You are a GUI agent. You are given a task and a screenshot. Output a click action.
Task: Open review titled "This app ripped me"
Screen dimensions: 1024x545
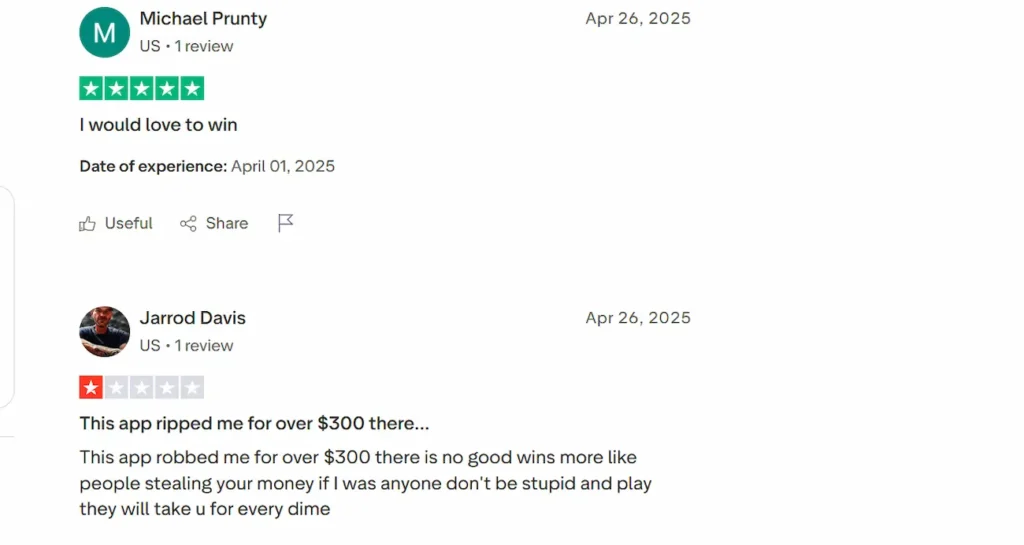coord(254,424)
